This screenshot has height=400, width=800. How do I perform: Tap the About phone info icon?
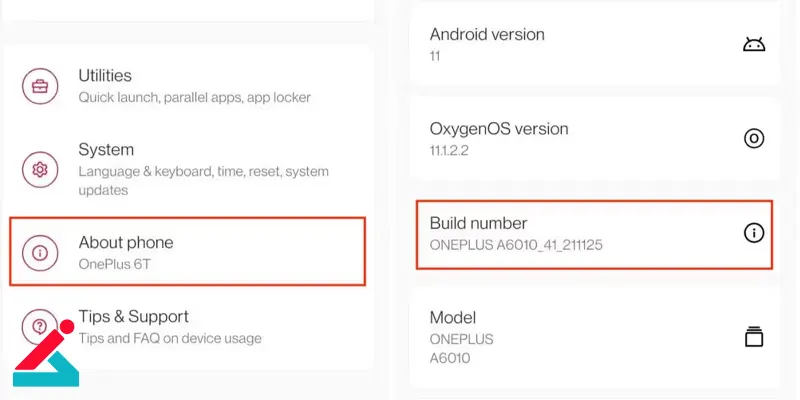point(41,252)
